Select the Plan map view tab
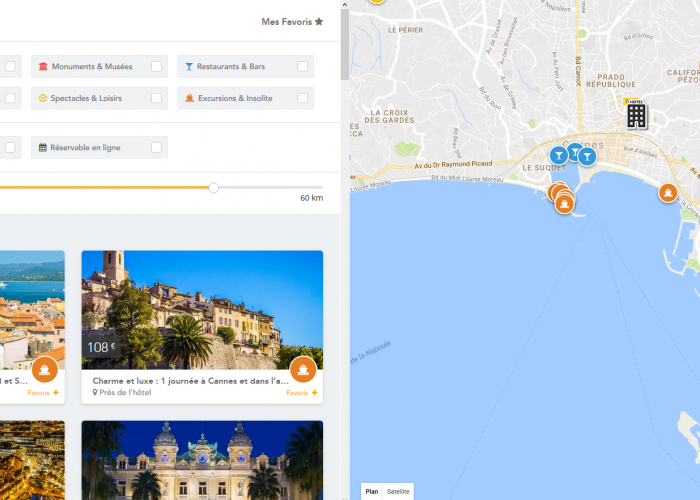The height and width of the screenshot is (500, 700). pyautogui.click(x=372, y=491)
